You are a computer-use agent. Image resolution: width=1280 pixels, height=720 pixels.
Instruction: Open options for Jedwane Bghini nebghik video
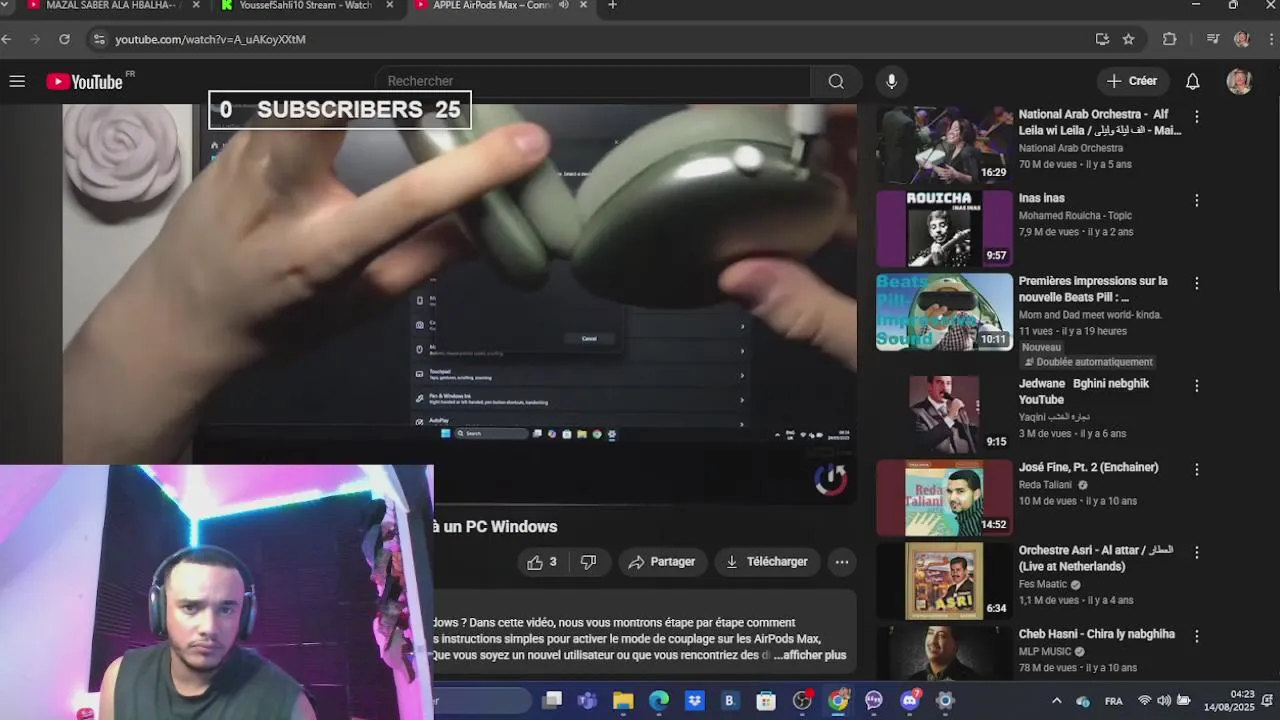[1196, 386]
